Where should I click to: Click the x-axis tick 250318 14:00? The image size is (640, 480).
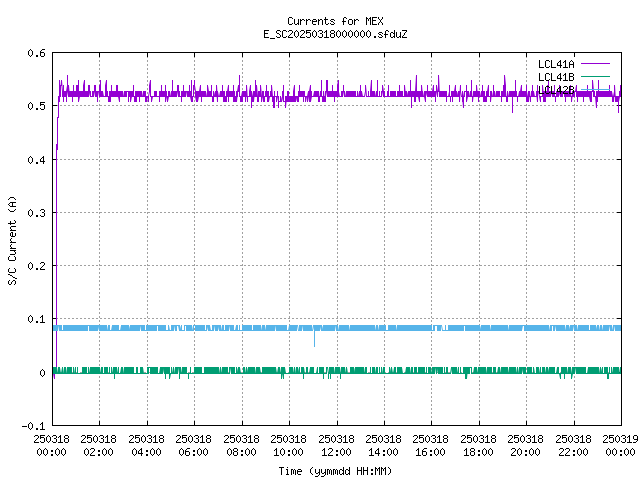click(x=383, y=445)
